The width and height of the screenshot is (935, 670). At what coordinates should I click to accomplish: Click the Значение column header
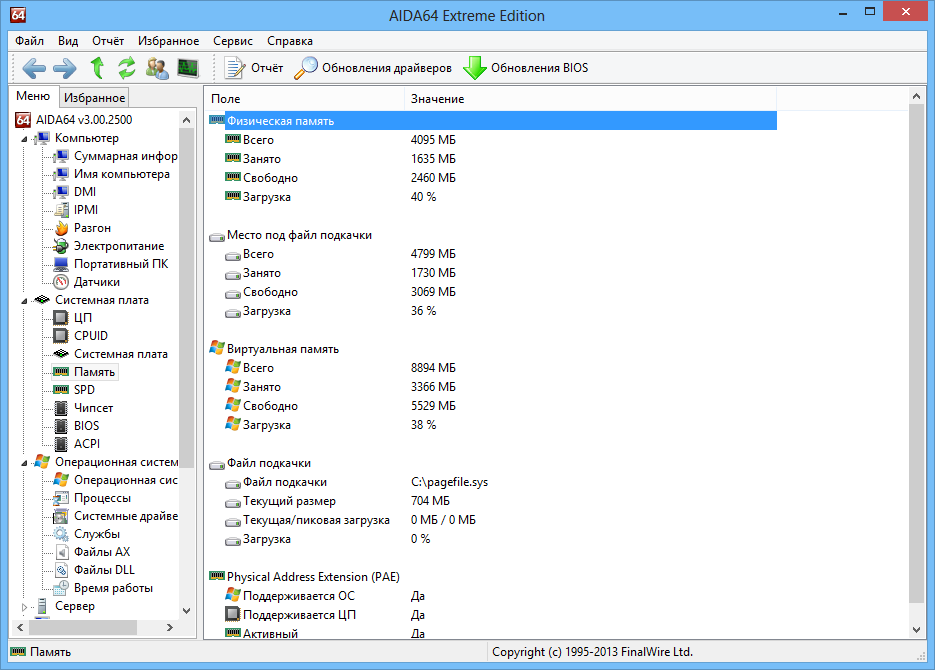(590, 99)
